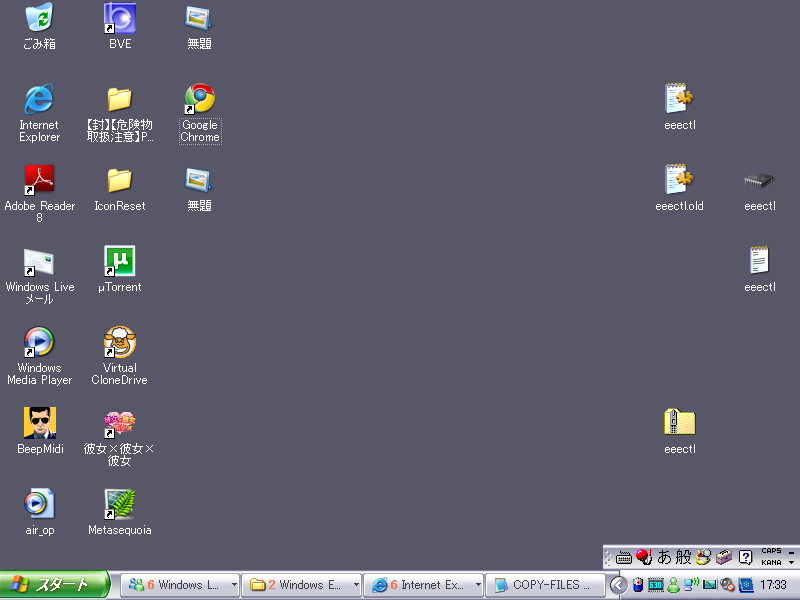
Task: Toggle the CAPS lock indicator in language bar
Action: click(771, 551)
